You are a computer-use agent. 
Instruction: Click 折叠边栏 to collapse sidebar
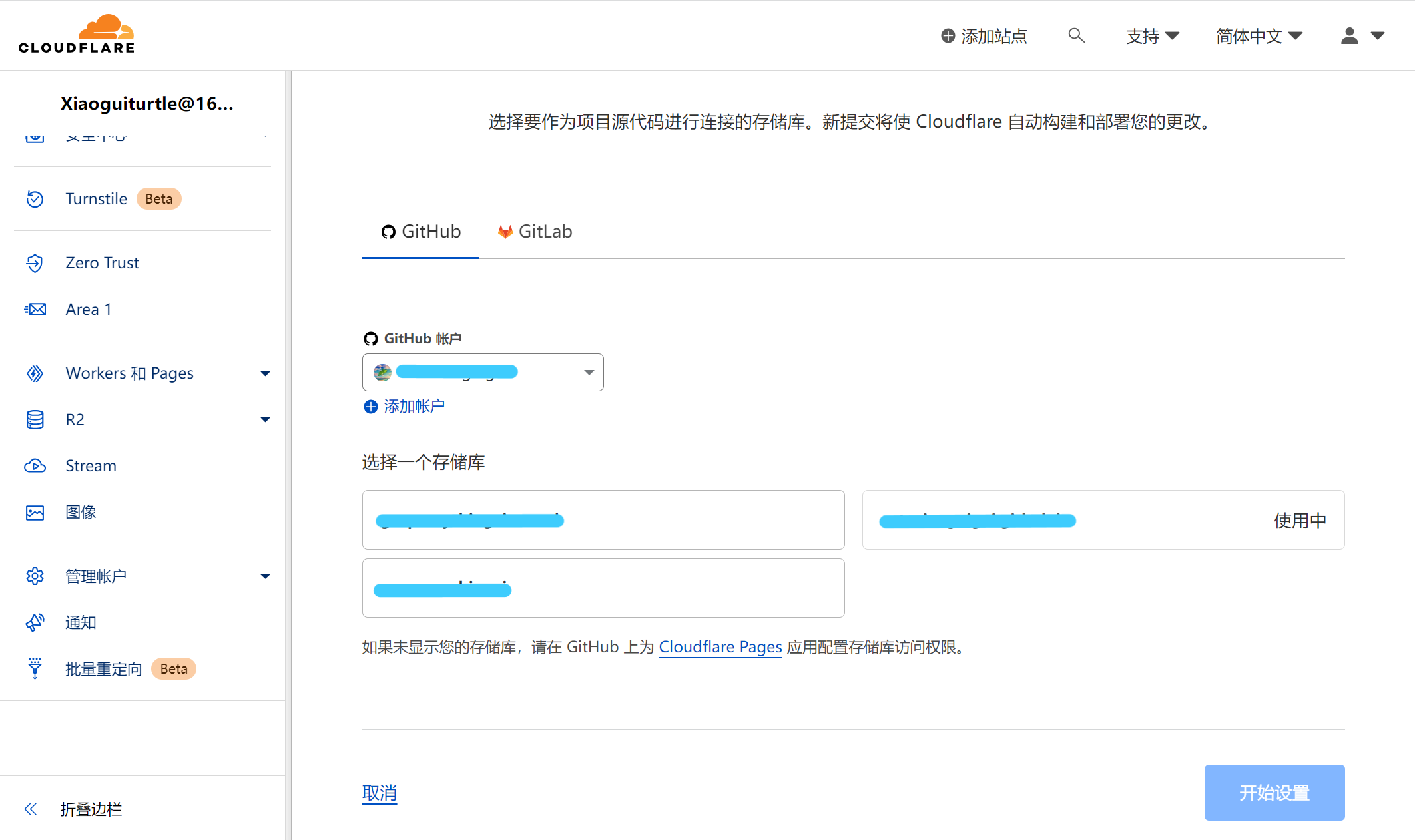91,809
